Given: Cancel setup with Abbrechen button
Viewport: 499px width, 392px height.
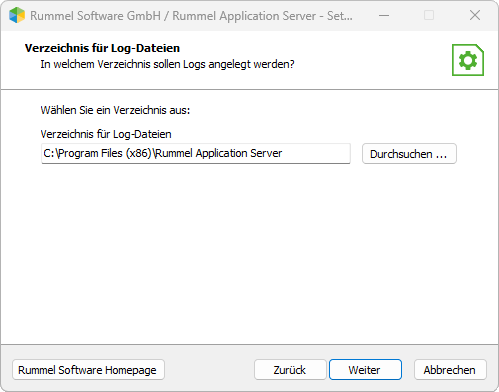Looking at the screenshot, I should click(x=450, y=370).
